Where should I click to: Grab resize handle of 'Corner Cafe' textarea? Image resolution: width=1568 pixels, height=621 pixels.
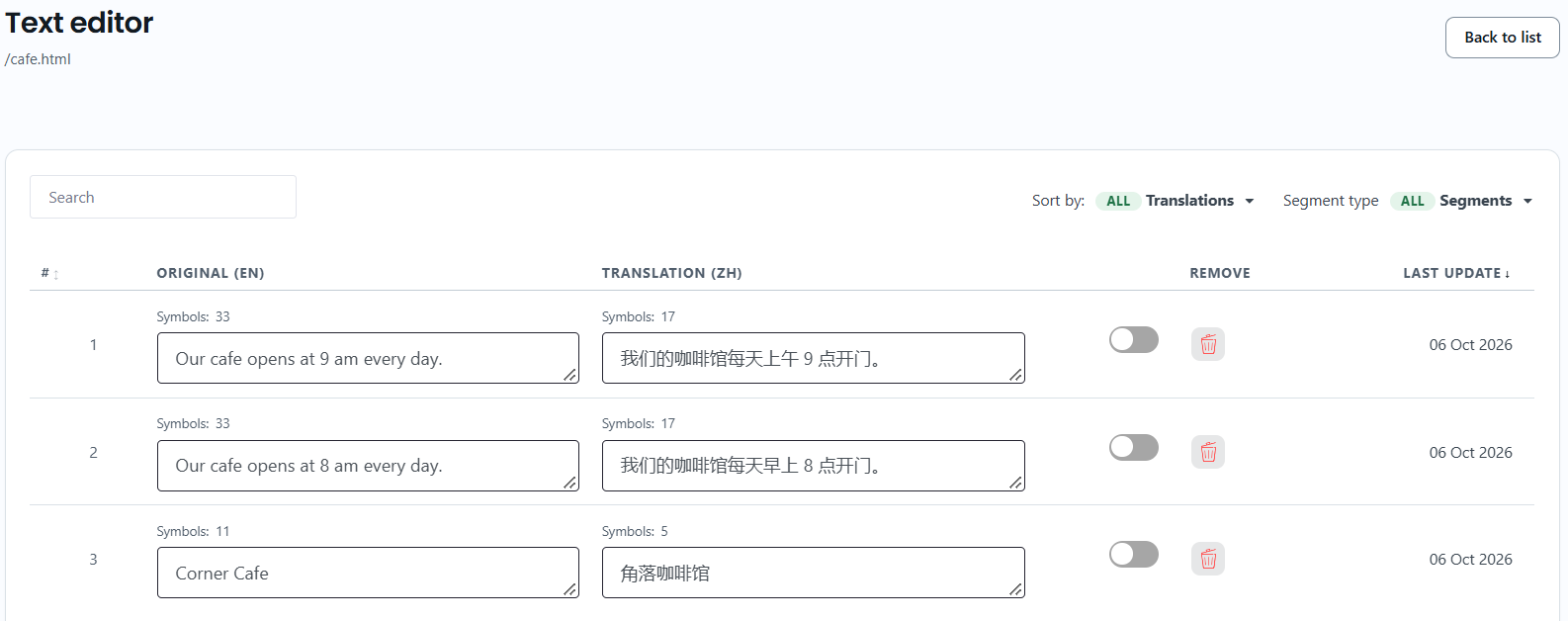569,589
